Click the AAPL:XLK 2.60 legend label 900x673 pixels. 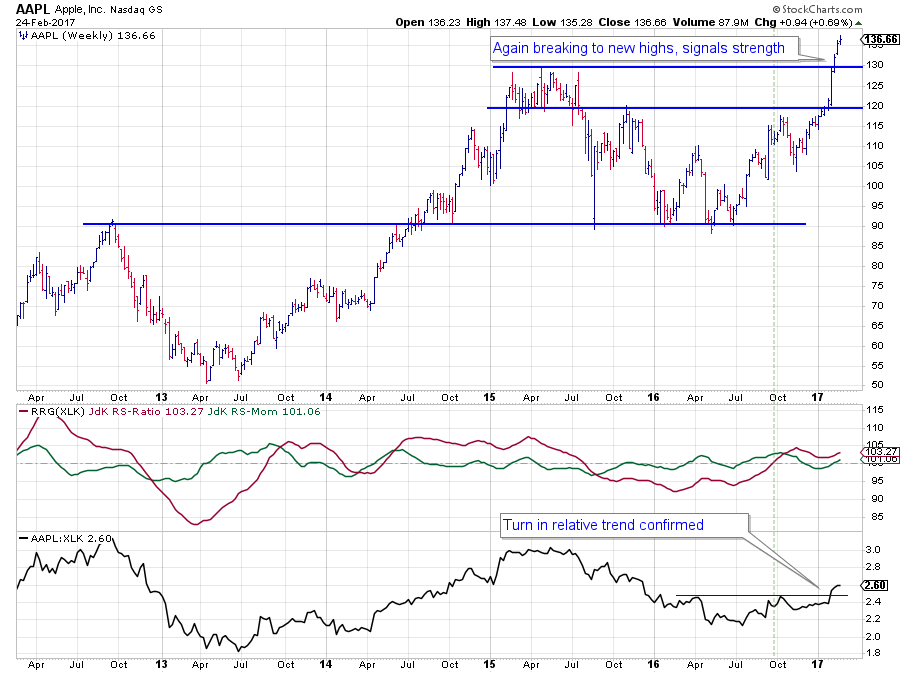coord(71,538)
